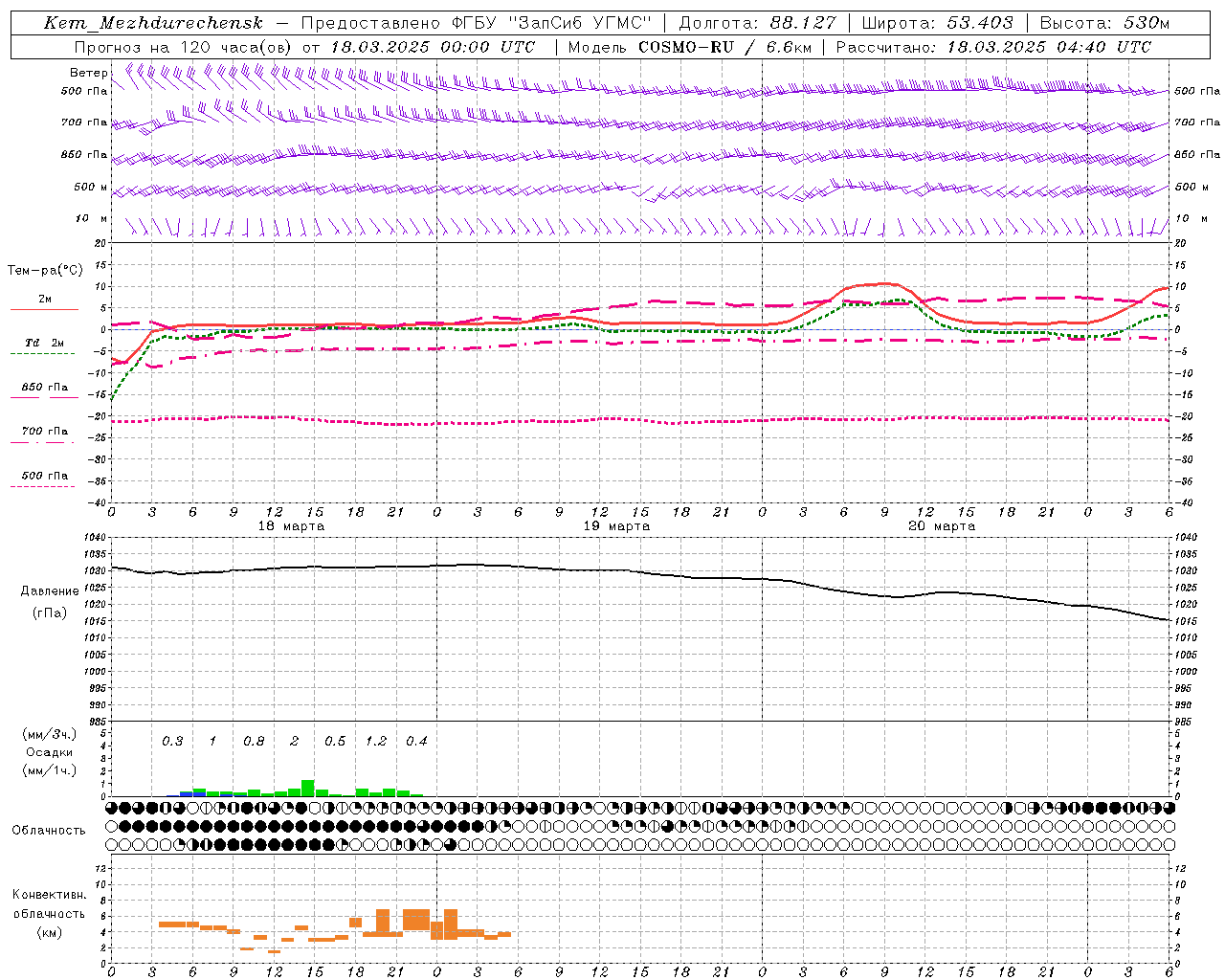
Task: Click the '20 марта' date label
Action: click(942, 526)
